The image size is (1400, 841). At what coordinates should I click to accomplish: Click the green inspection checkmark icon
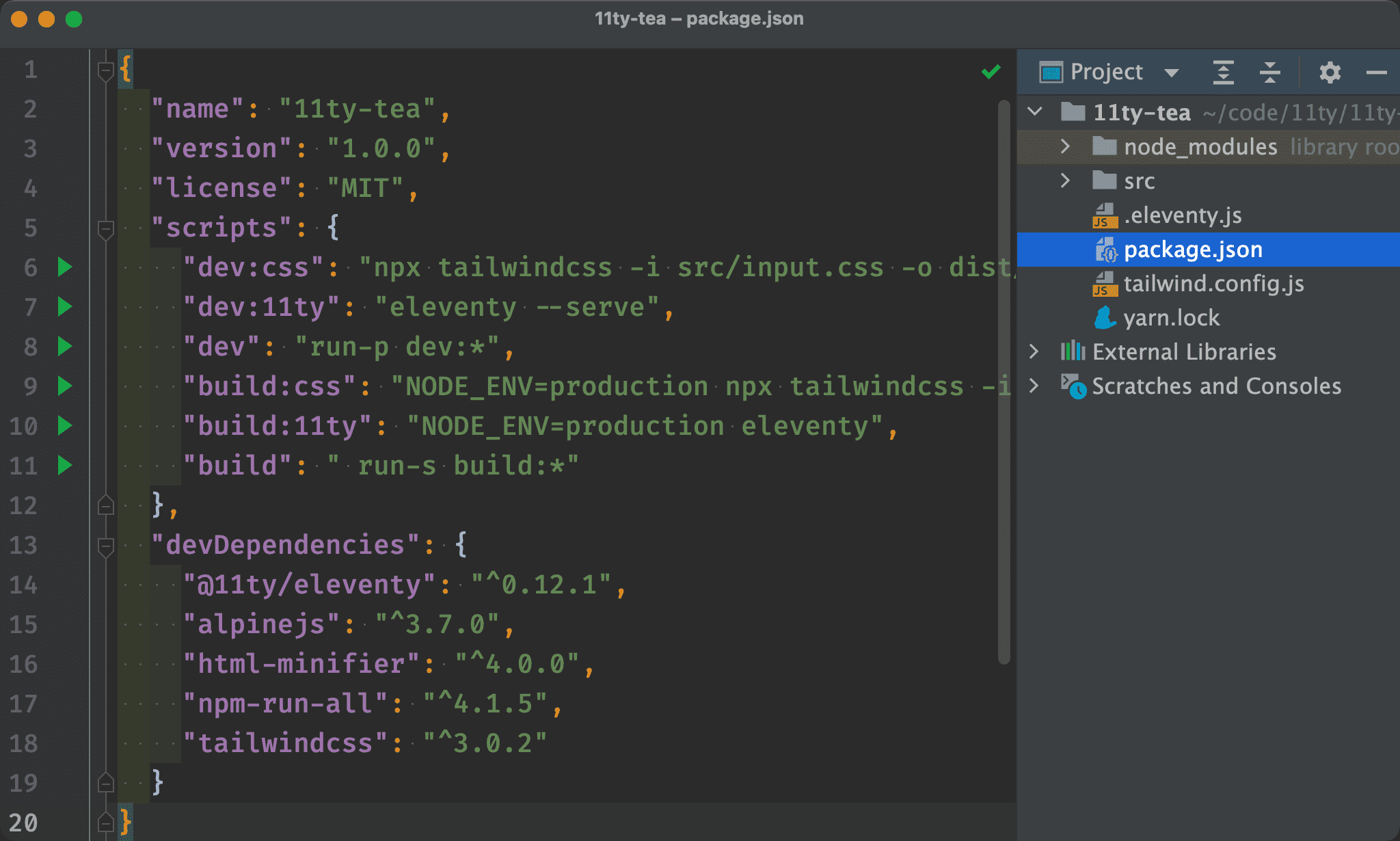pos(991,71)
